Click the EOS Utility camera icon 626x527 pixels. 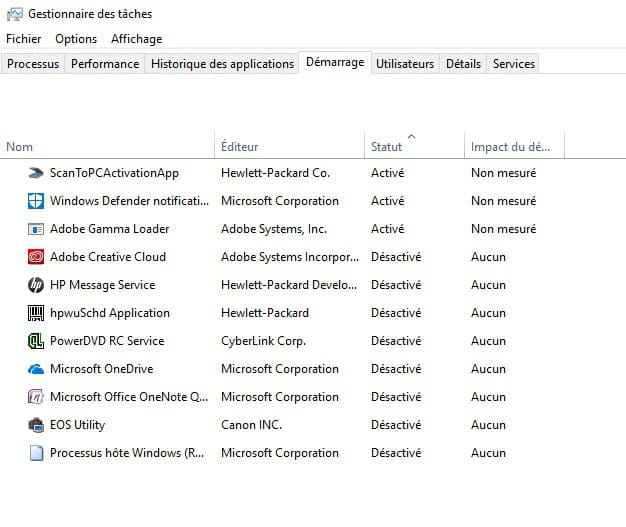point(36,425)
